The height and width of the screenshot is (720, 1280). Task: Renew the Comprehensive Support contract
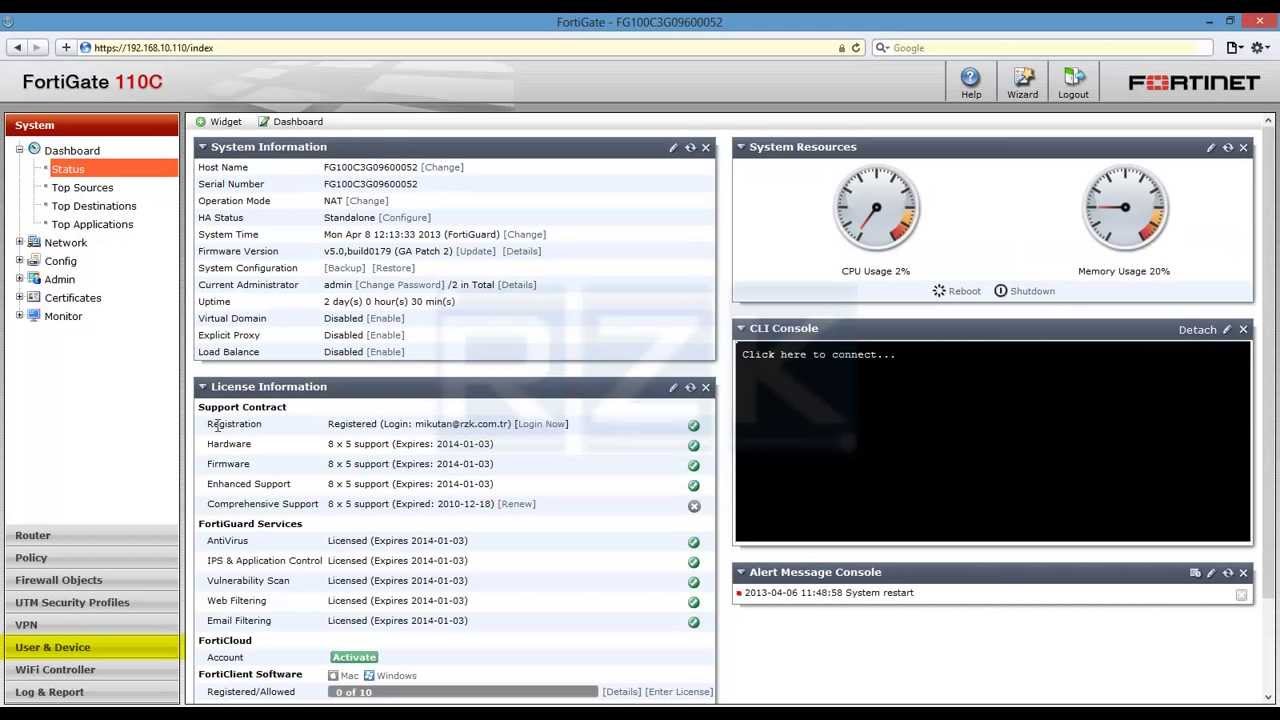tap(517, 504)
